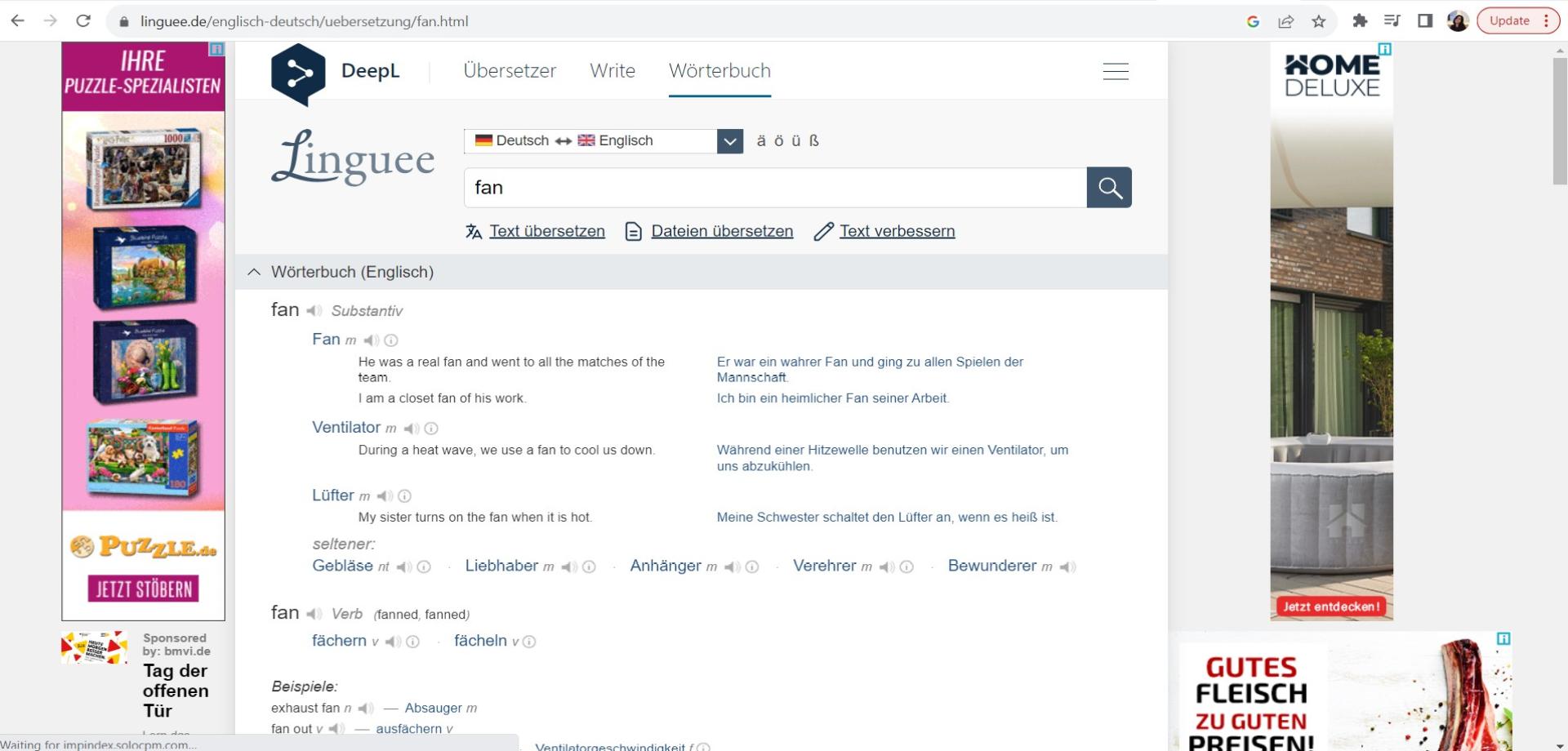This screenshot has width=1568, height=751.
Task: Show info icon for Anhänger
Action: (x=752, y=567)
